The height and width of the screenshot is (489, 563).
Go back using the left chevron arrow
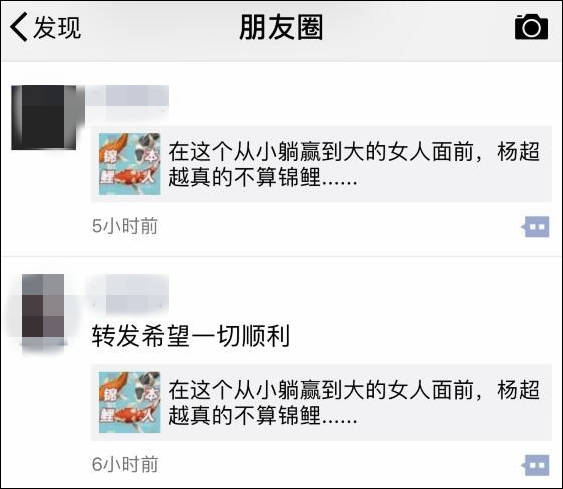click(19, 27)
